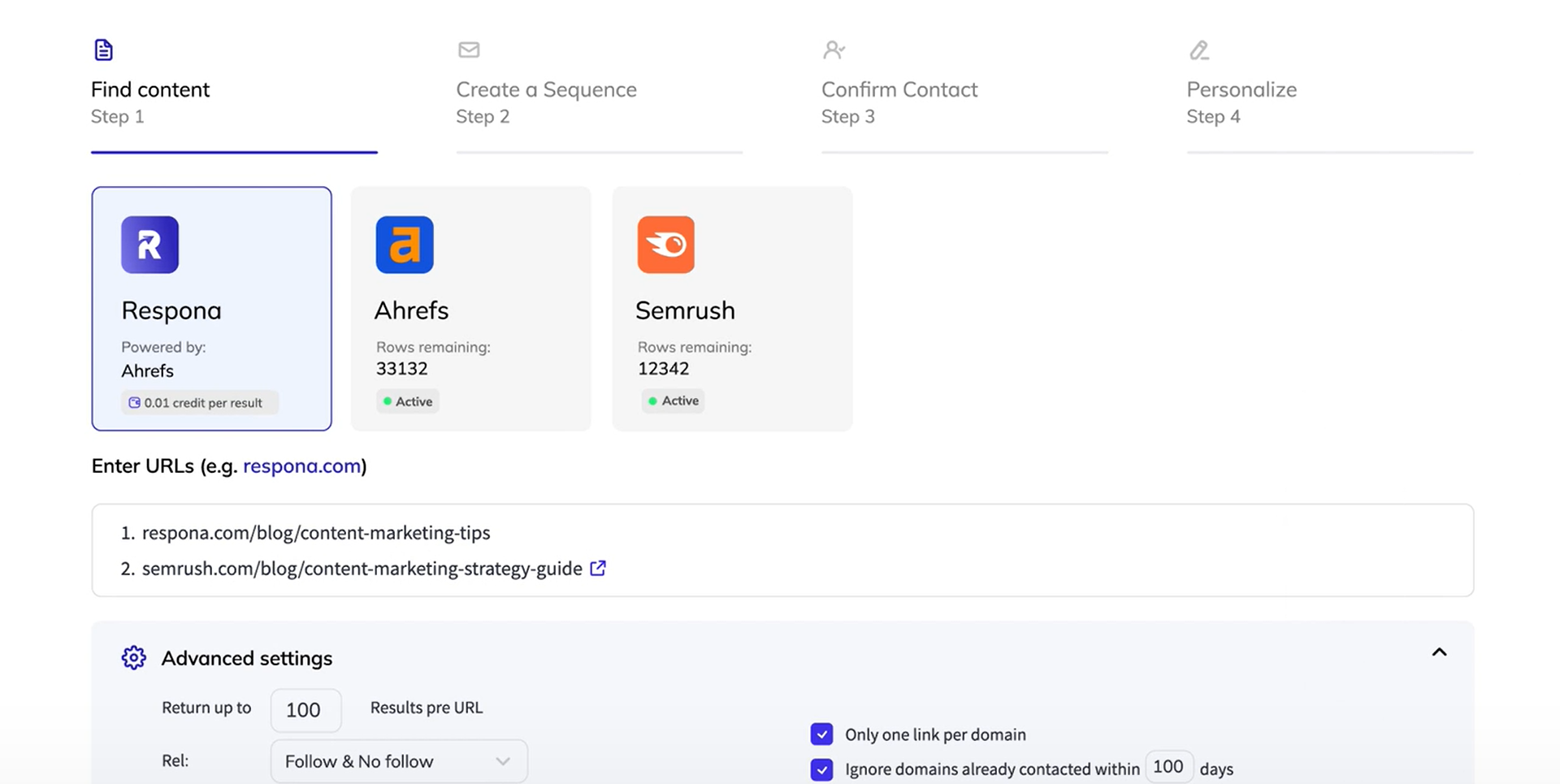
Task: Select the Ahrefs logo icon
Action: (x=405, y=245)
